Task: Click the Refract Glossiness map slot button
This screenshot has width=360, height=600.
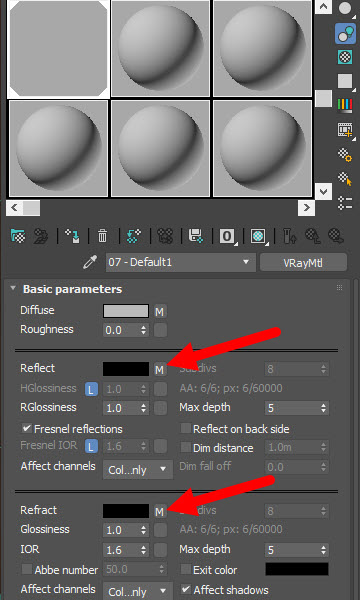Action: pos(160,530)
